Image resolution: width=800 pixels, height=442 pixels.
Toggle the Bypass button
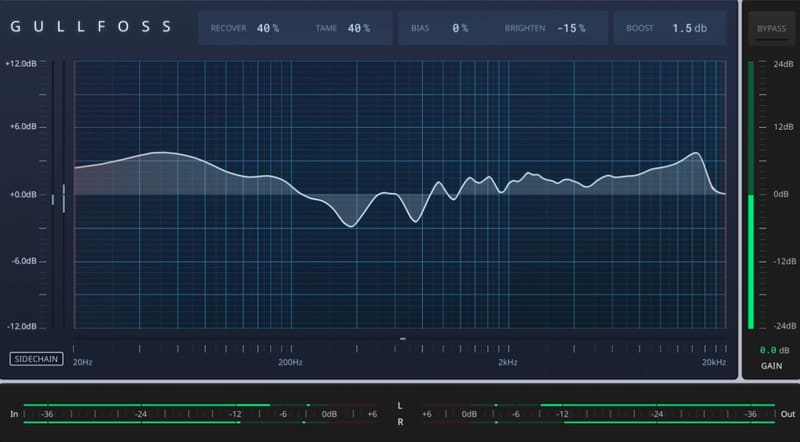click(771, 29)
